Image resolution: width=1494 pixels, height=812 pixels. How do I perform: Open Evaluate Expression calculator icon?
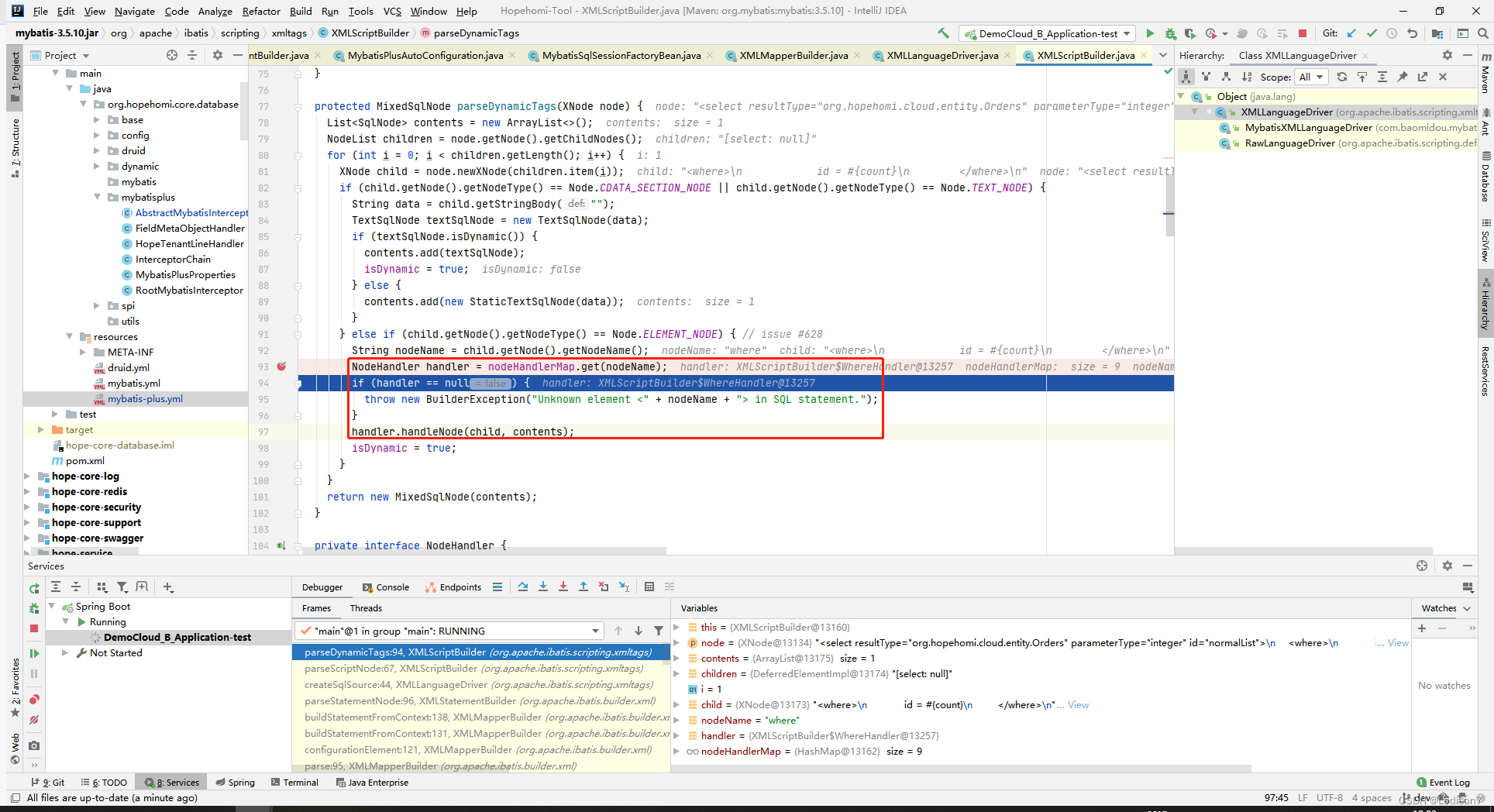pyautogui.click(x=649, y=587)
